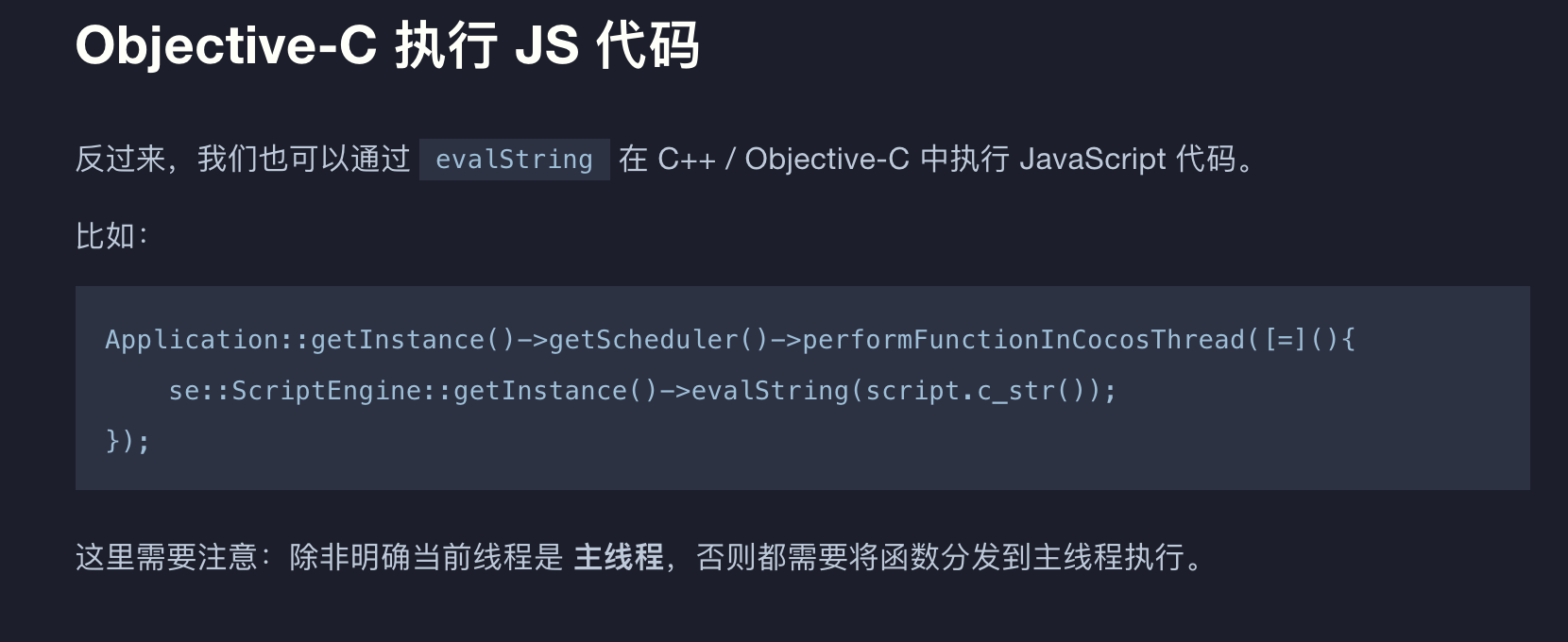The width and height of the screenshot is (1568, 642).
Task: Click "否则都需要将函数分发" in the last sentence
Action: tap(847, 557)
